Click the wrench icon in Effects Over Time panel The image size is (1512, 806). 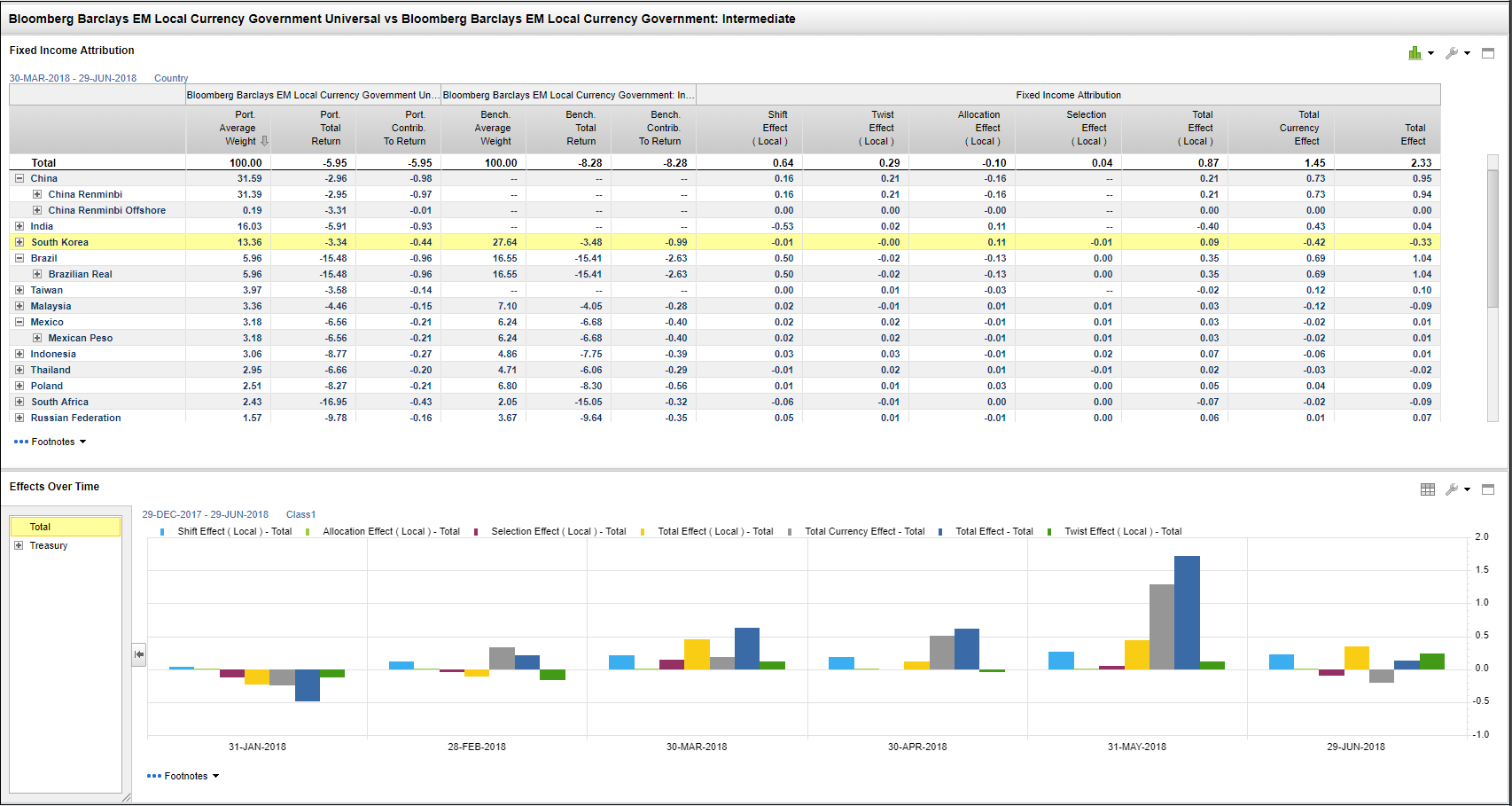1452,489
